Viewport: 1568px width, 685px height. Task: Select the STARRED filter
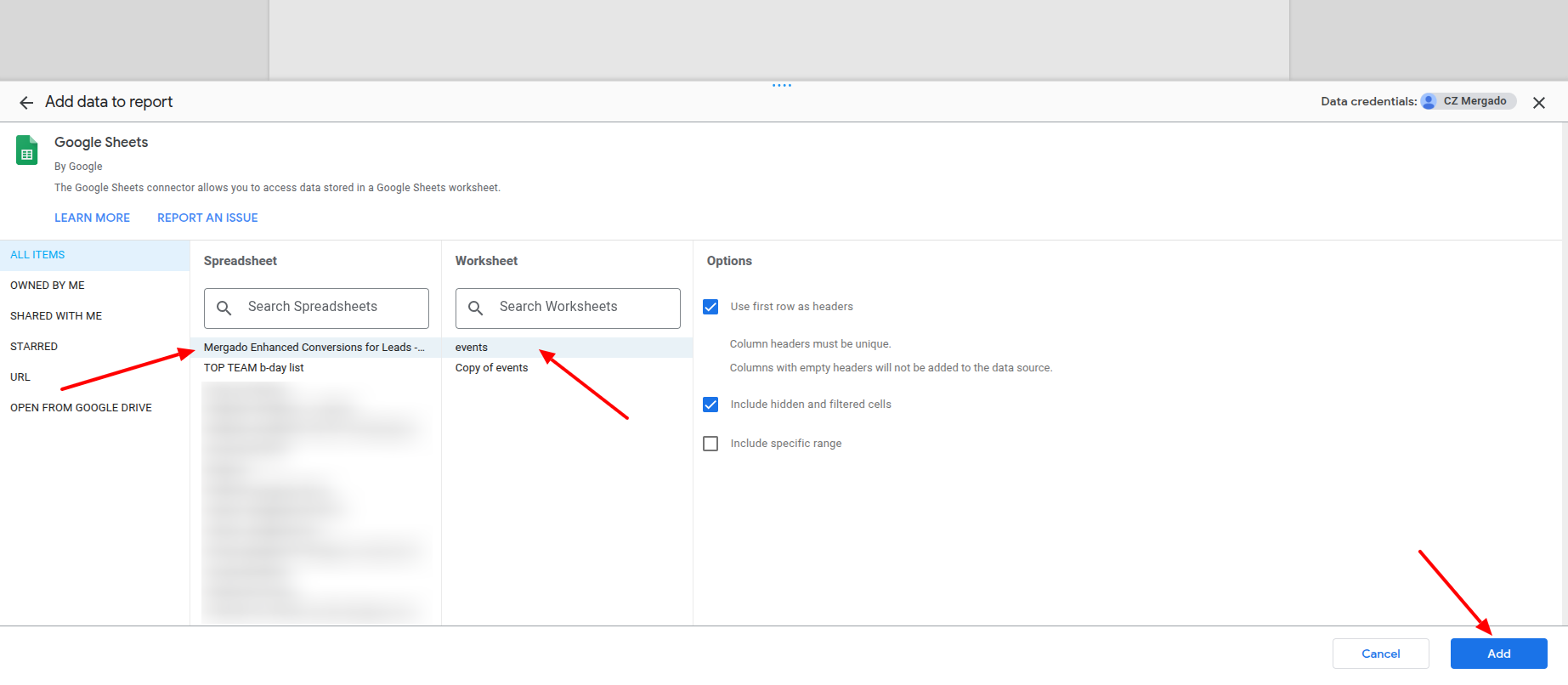(94, 347)
